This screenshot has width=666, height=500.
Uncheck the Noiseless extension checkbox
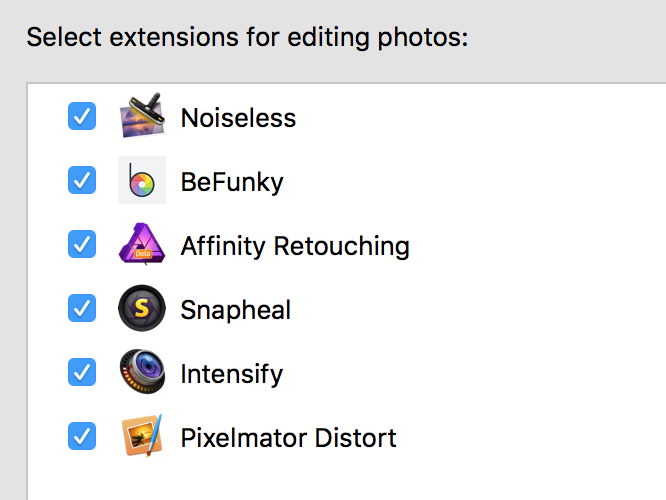[82, 117]
